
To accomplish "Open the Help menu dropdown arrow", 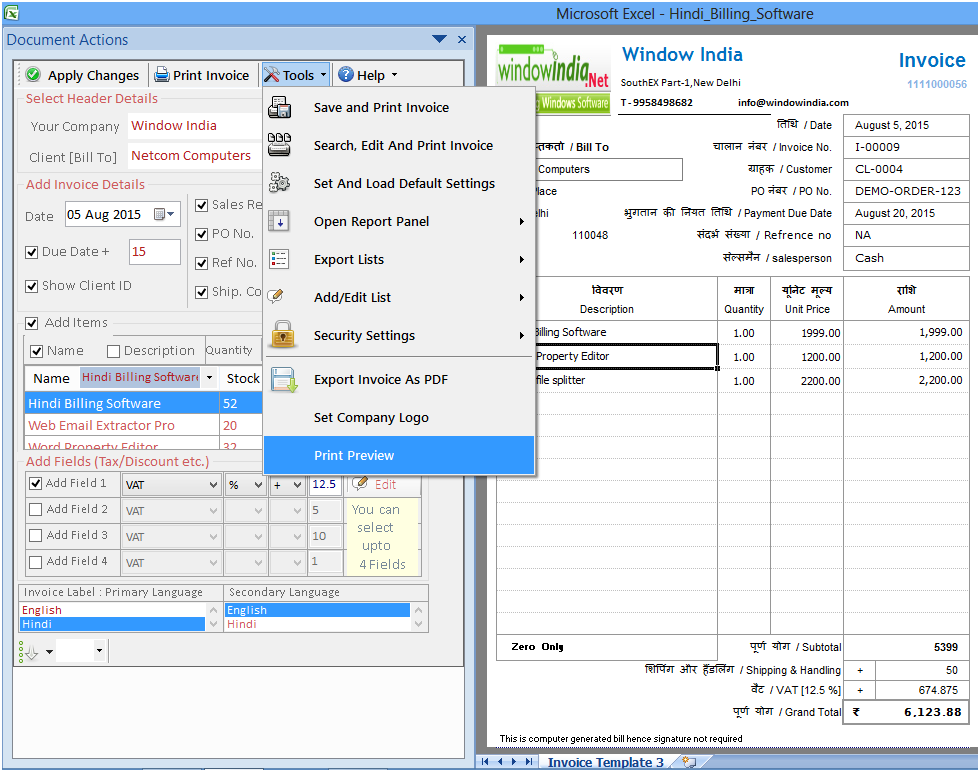I will point(394,75).
